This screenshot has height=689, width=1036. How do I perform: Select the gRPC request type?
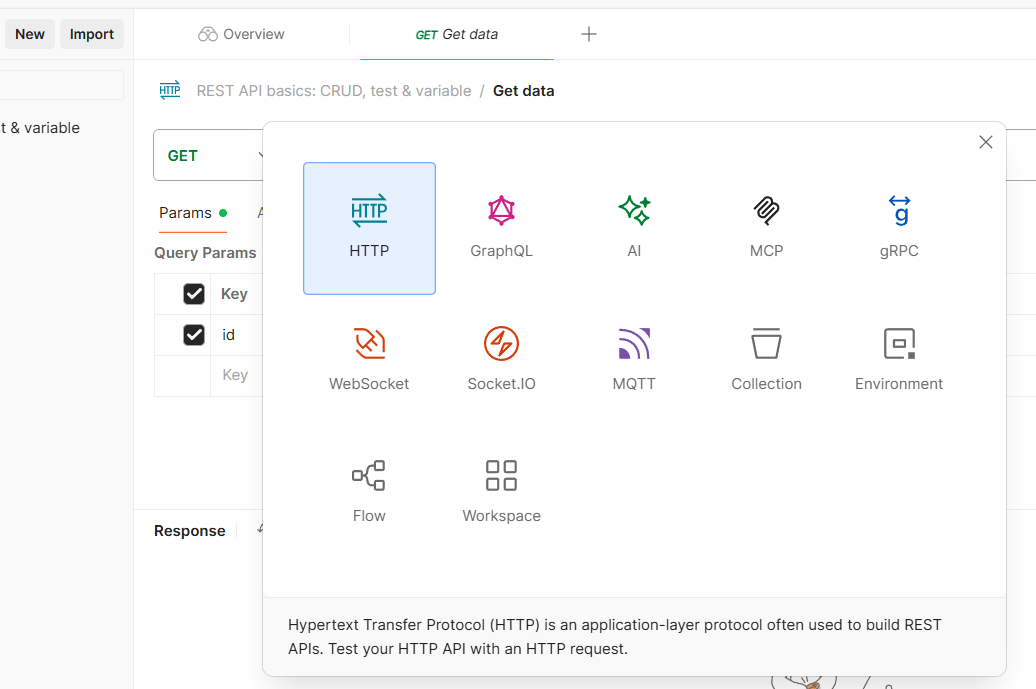898,225
